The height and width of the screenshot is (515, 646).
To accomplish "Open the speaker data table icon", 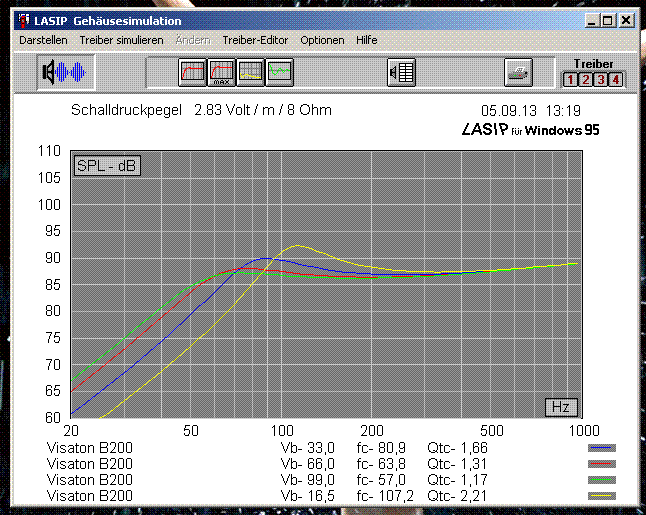I will pyautogui.click(x=402, y=72).
